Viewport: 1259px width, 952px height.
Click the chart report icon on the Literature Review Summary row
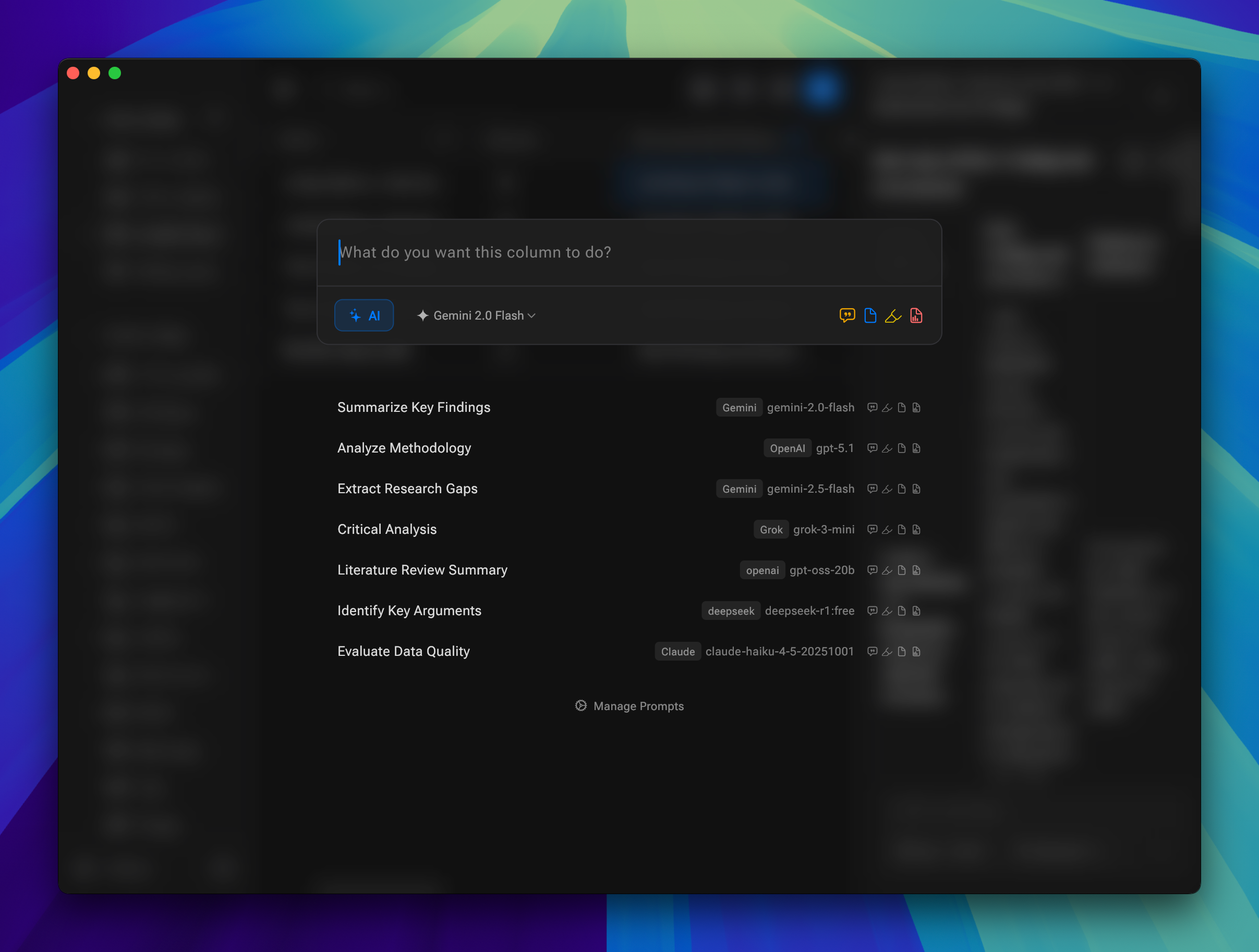(x=916, y=570)
